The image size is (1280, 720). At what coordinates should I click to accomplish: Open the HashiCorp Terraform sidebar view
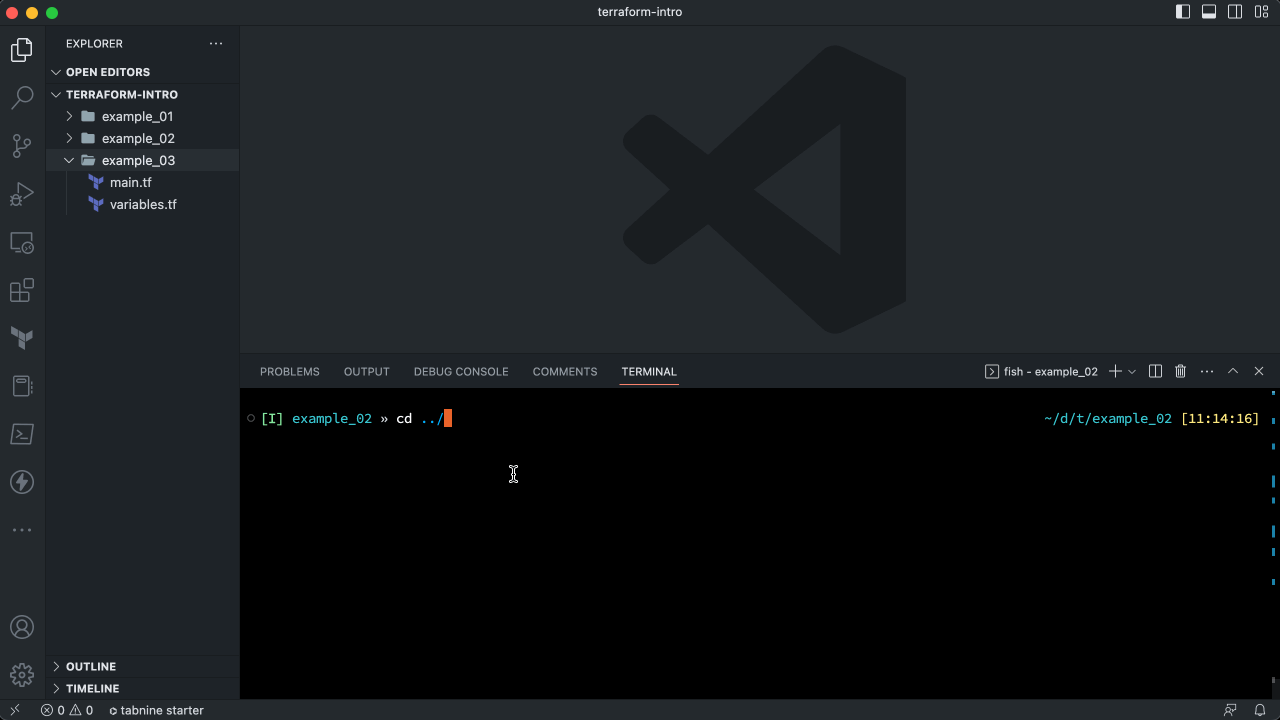(x=21, y=338)
